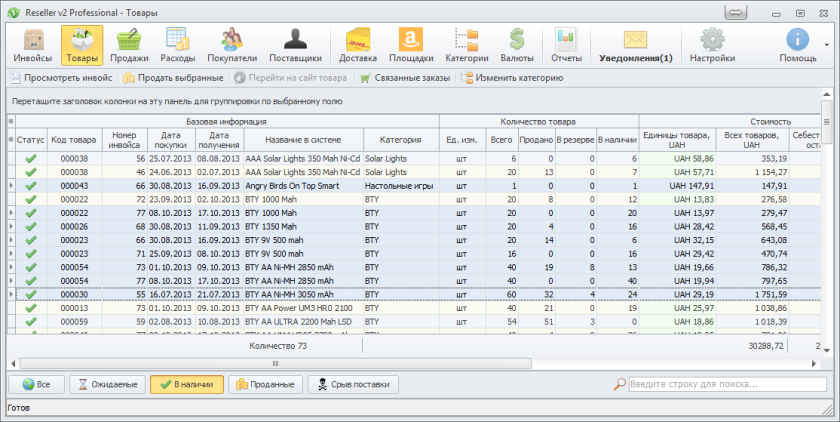Open the Расходы expenses section
The width and height of the screenshot is (840, 422).
[178, 44]
